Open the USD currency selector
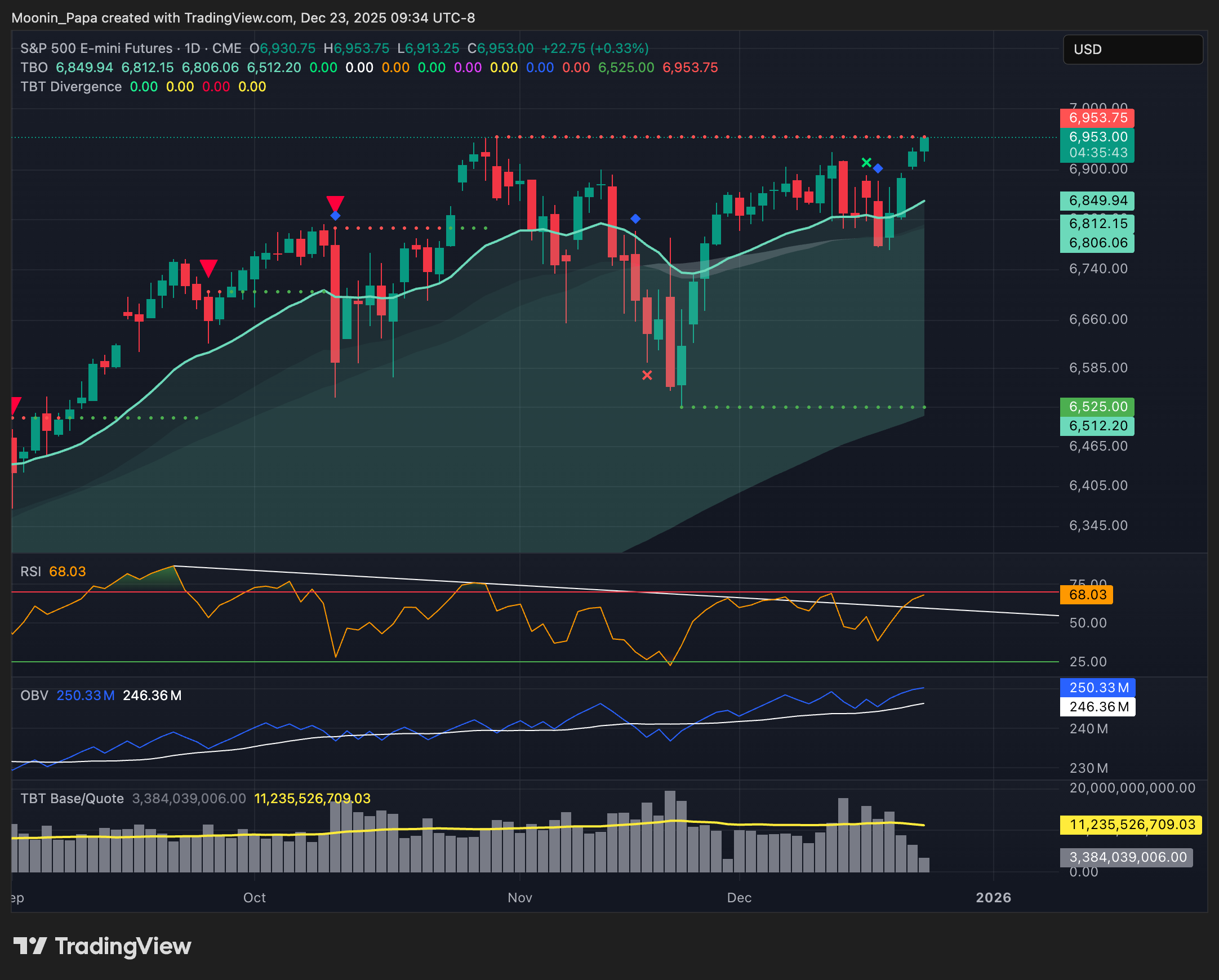This screenshot has width=1219, height=980. (1133, 50)
